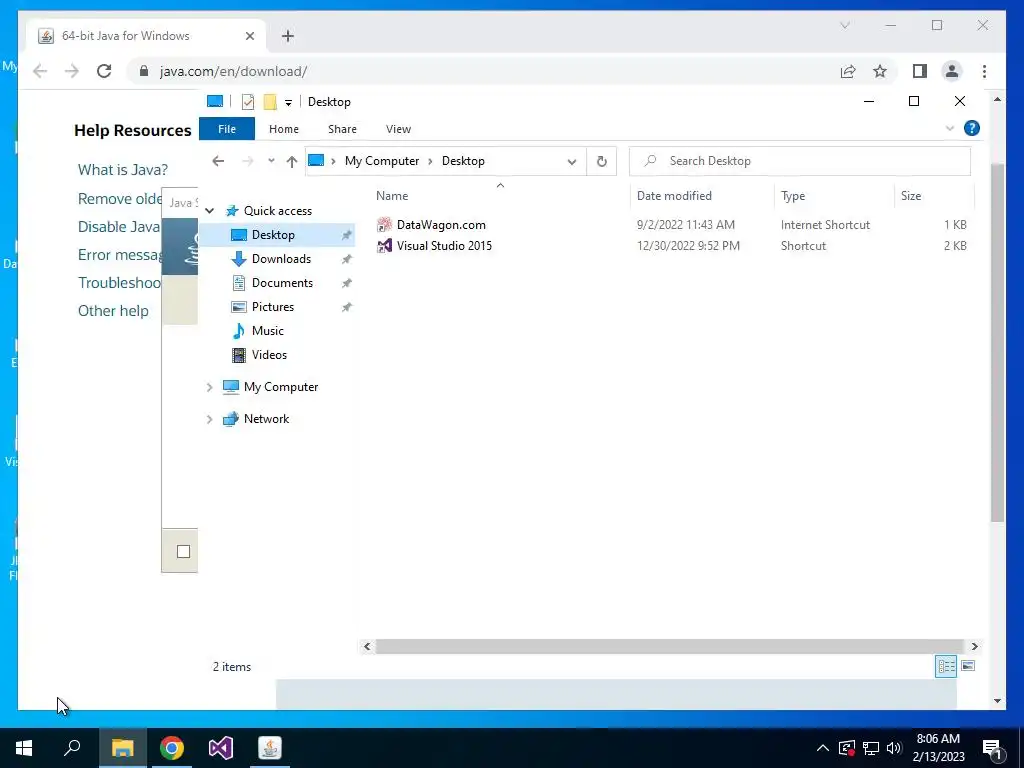Open a new Chrome tab
Viewport: 1024px width, 768px height.
[288, 36]
